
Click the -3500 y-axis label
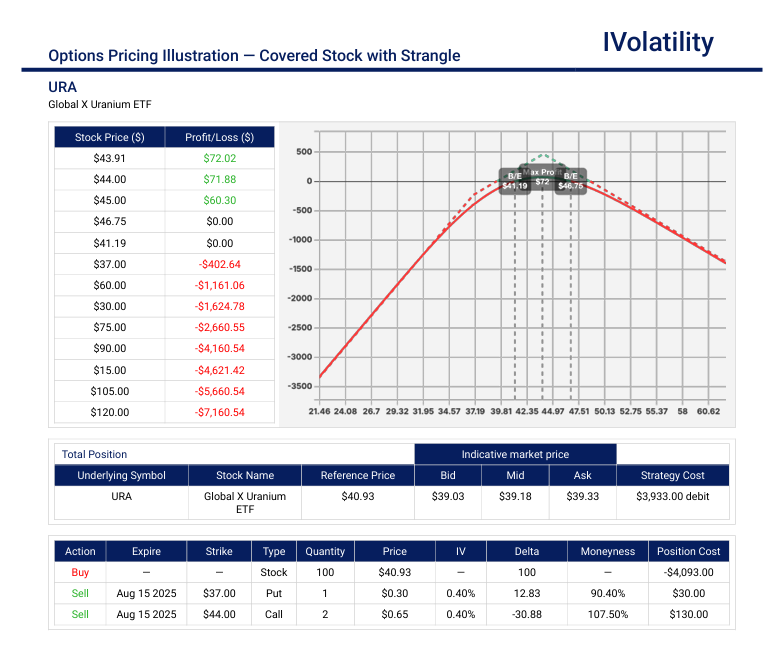[x=300, y=386]
